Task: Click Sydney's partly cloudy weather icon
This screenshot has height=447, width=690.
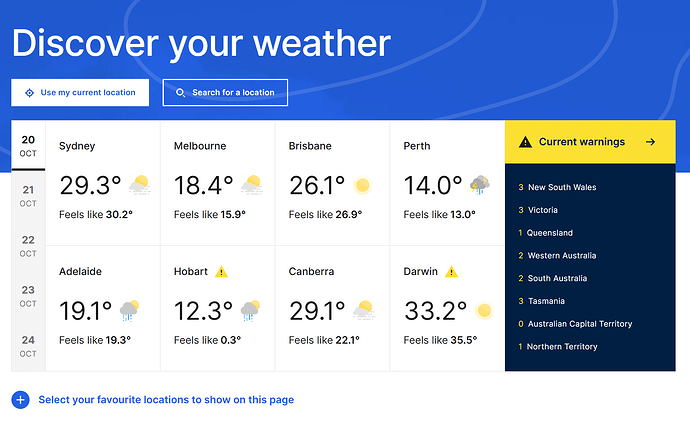Action: pos(139,185)
